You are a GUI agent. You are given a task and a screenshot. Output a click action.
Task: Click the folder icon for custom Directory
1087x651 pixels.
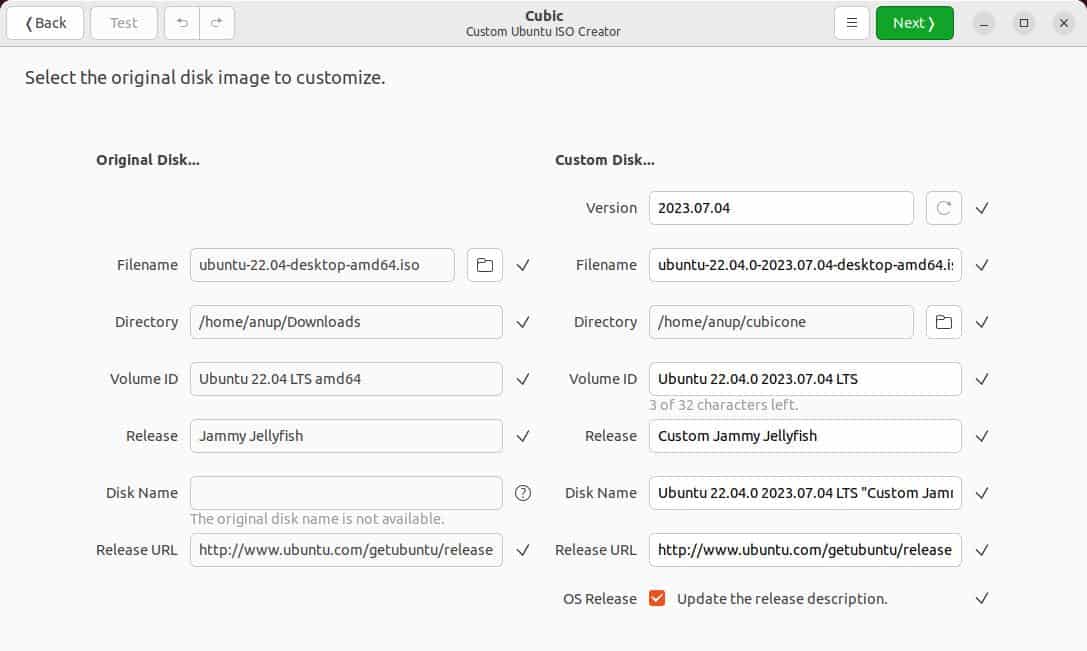coord(943,322)
